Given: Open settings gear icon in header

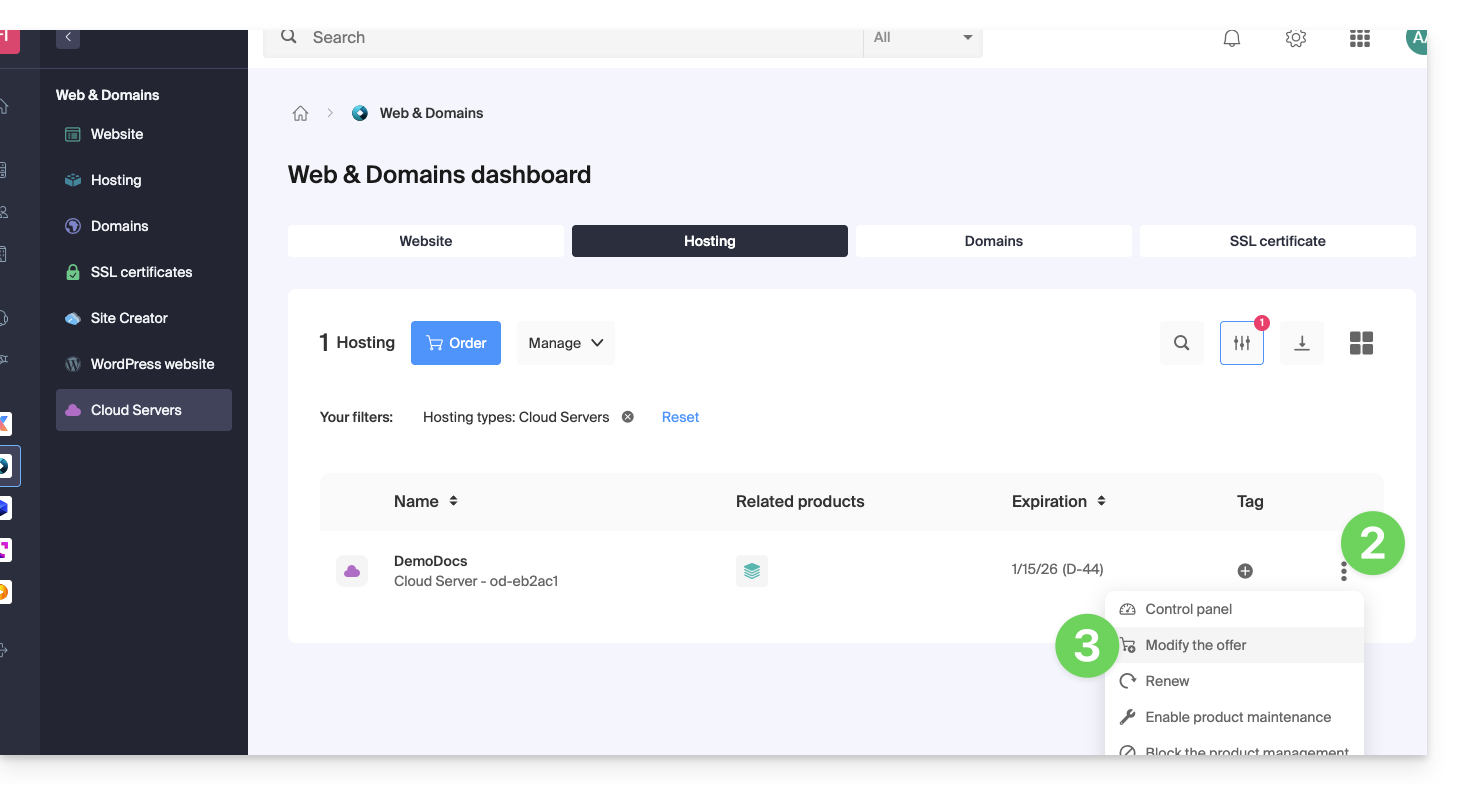Looking at the screenshot, I should (1295, 38).
